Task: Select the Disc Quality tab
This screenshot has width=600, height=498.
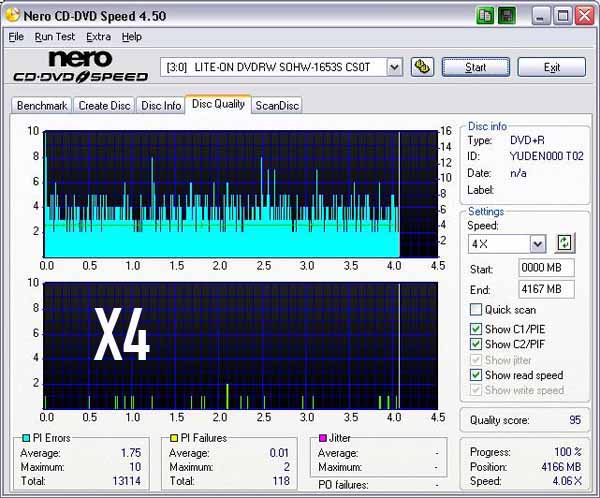Action: point(218,104)
